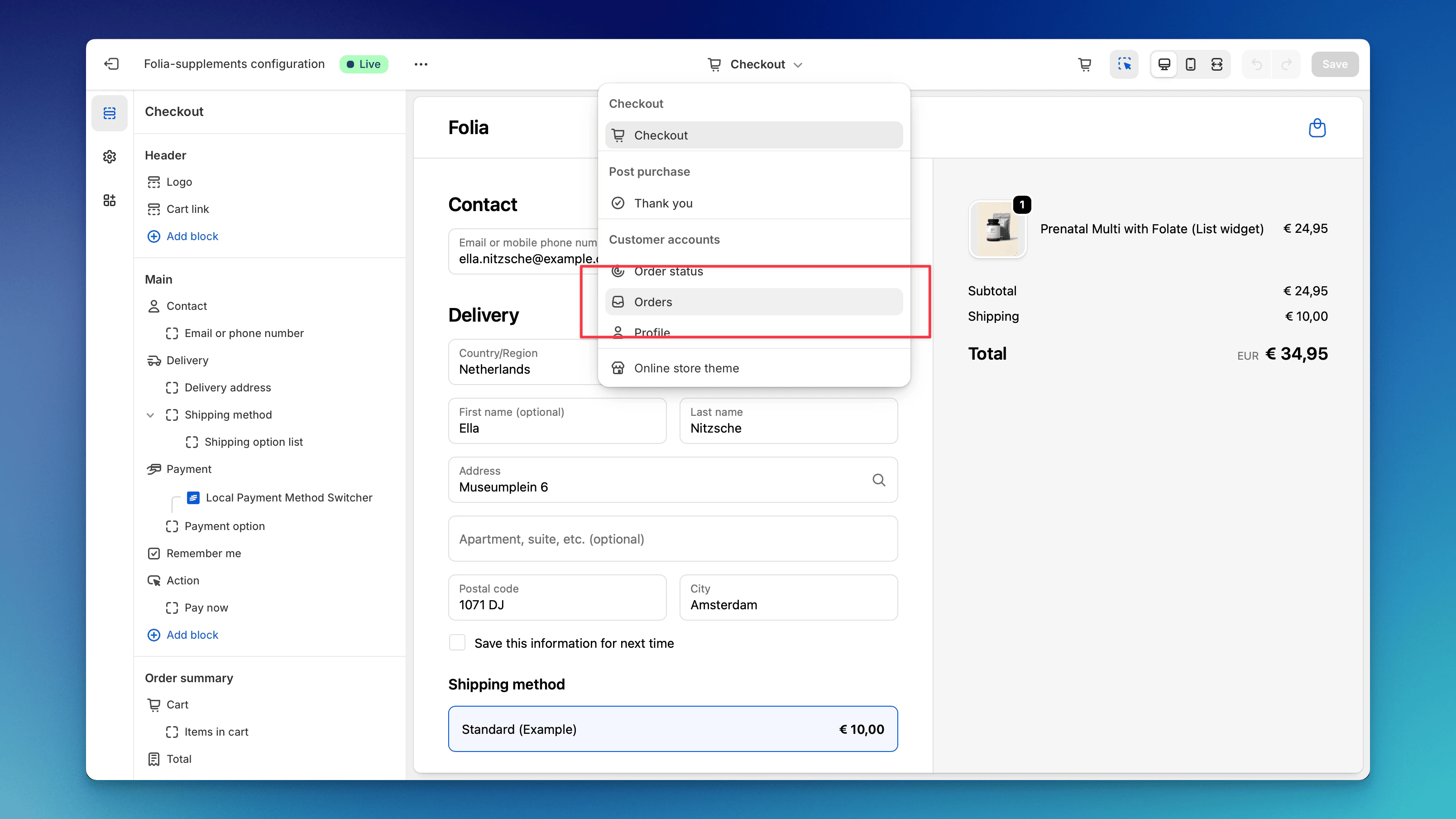The height and width of the screenshot is (819, 1456).
Task: Click the Undo arrow icon
Action: point(1256,64)
